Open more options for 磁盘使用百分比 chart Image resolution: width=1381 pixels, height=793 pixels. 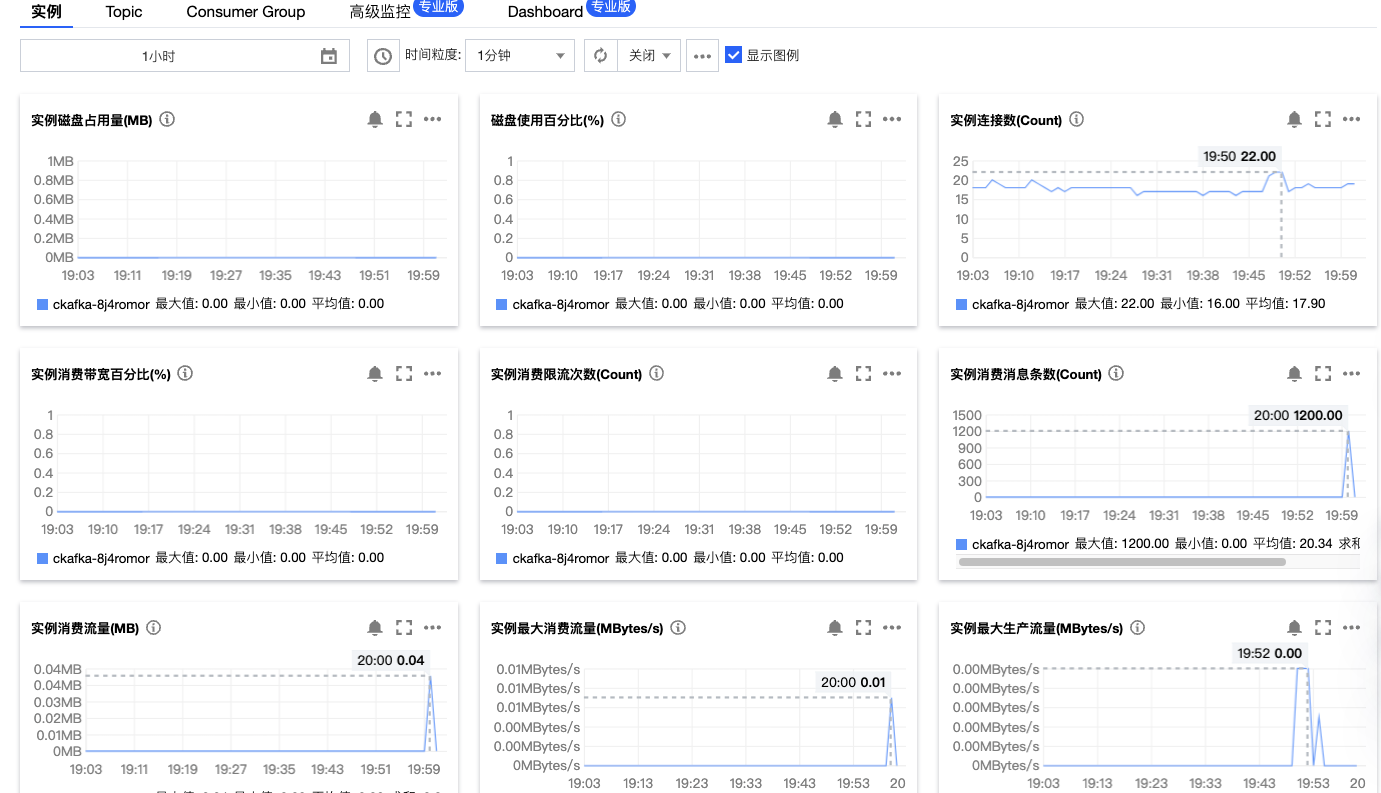(892, 119)
